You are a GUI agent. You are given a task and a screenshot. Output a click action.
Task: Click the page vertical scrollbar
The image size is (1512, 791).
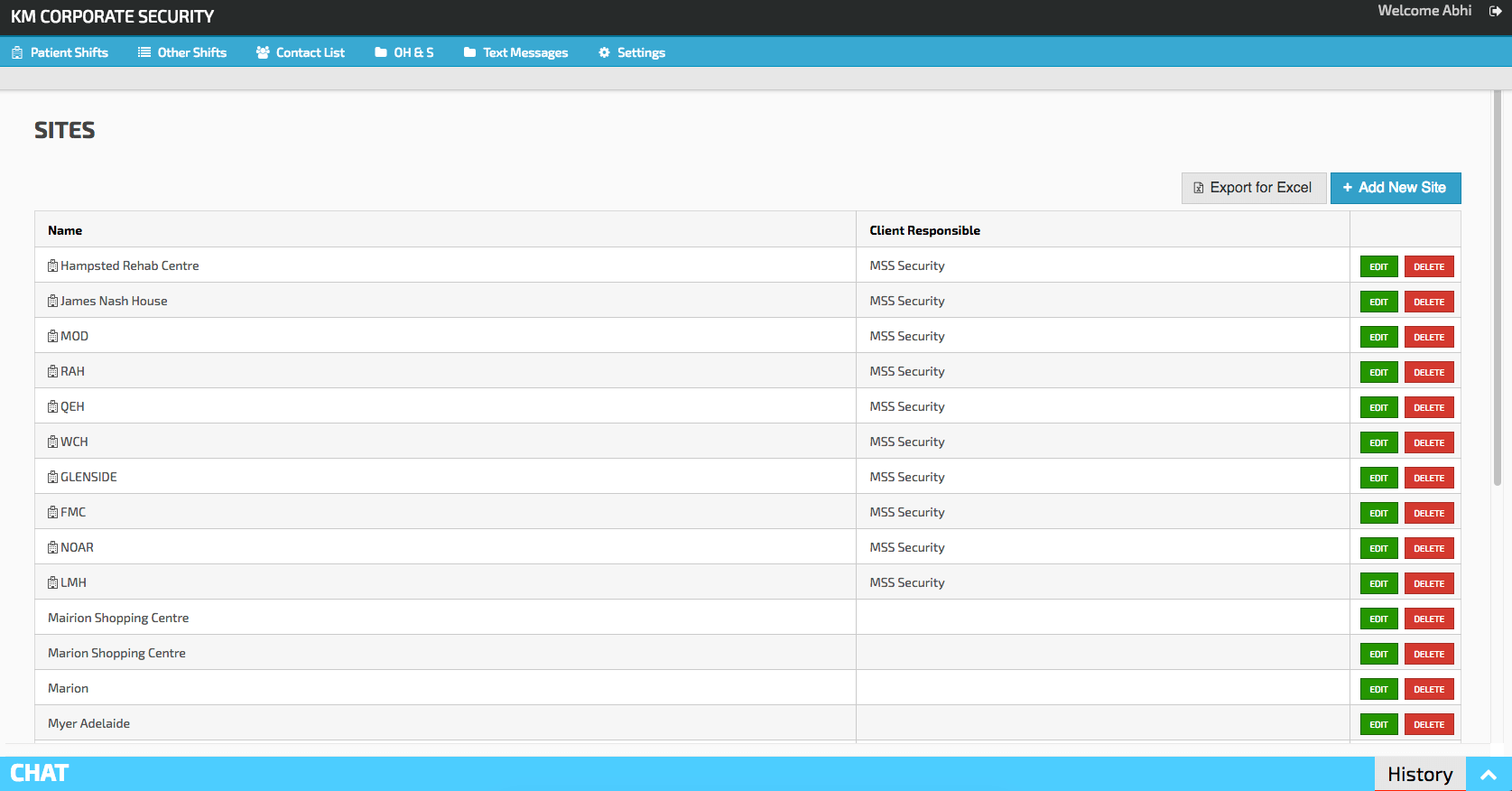coord(1498,289)
